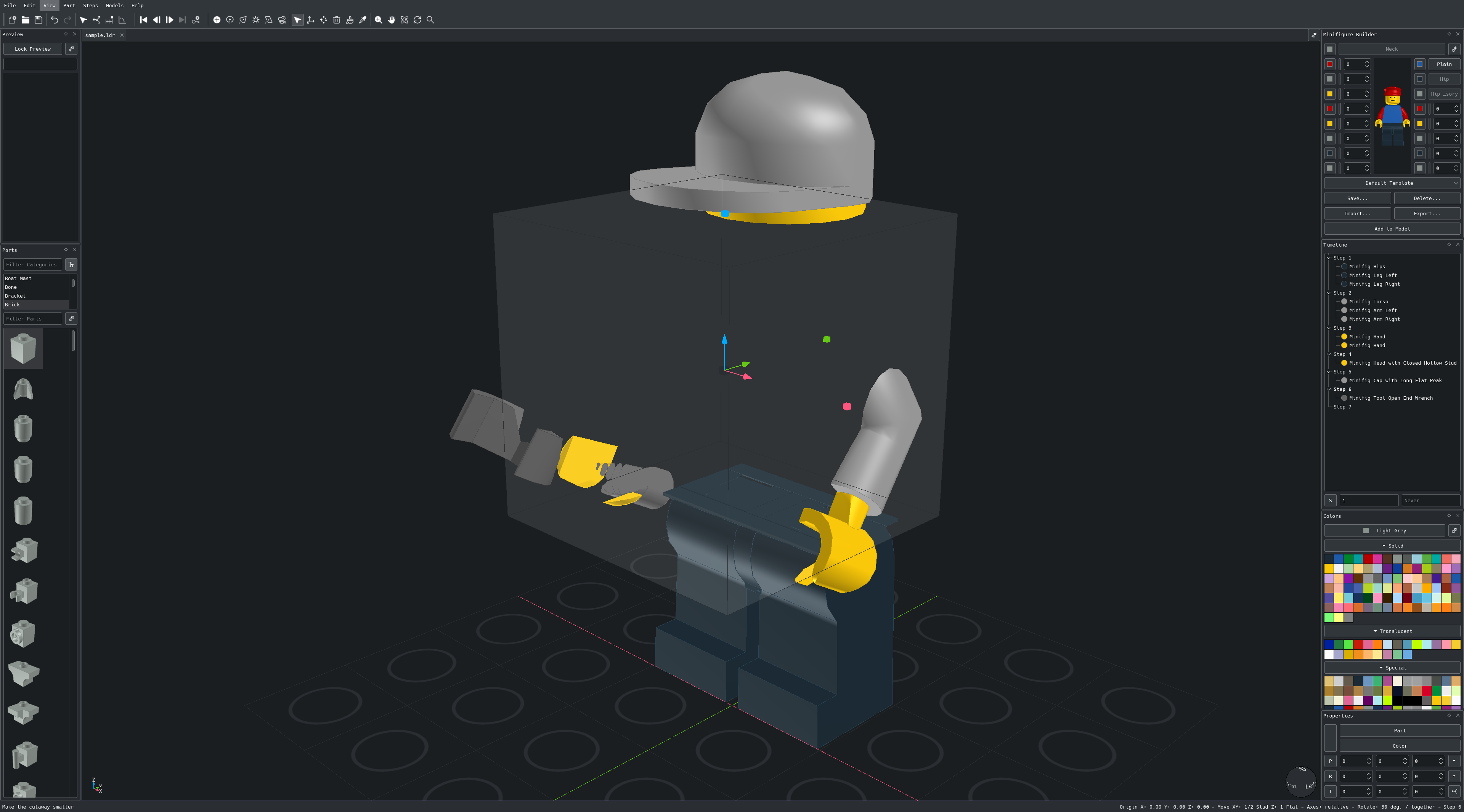Go to the first step

[144, 20]
